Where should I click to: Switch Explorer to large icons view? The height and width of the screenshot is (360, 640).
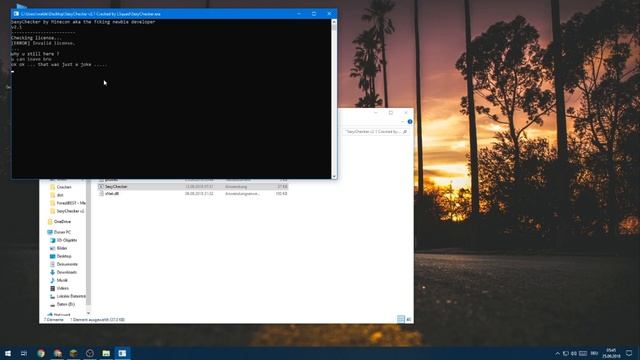click(409, 320)
